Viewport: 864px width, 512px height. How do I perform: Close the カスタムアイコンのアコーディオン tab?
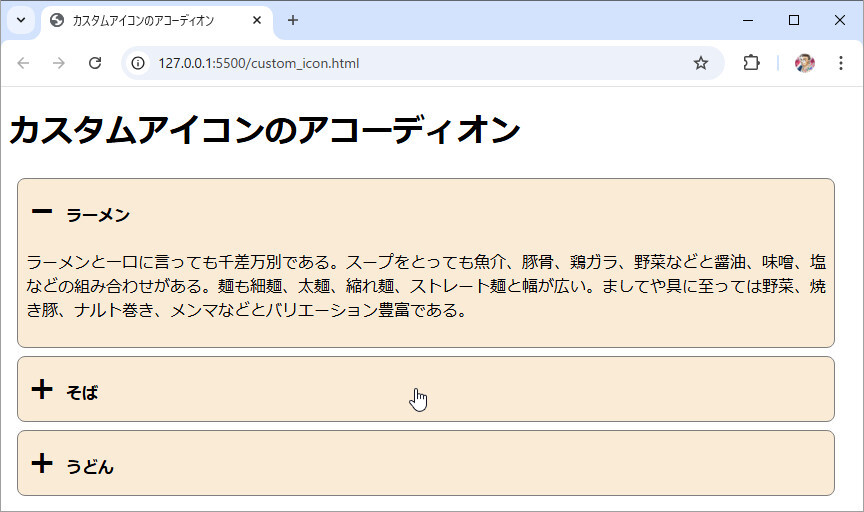(x=257, y=20)
